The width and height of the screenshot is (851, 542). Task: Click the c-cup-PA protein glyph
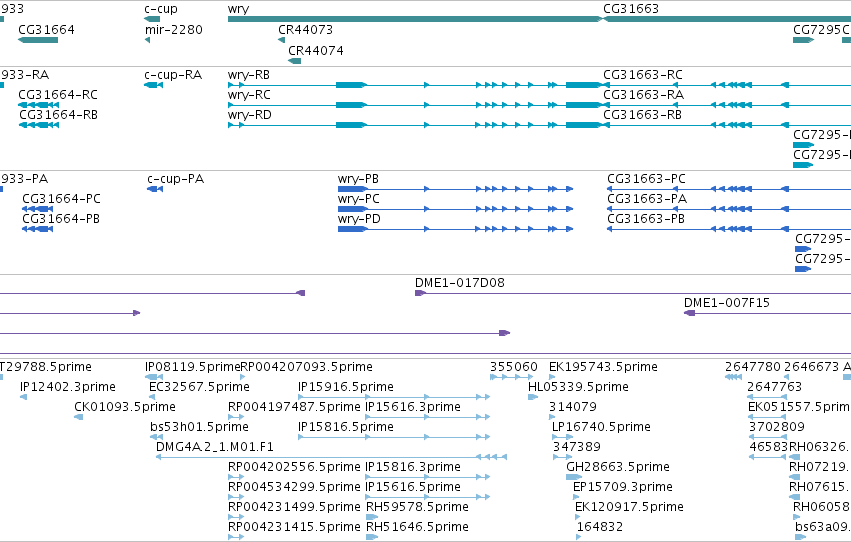pos(155,189)
